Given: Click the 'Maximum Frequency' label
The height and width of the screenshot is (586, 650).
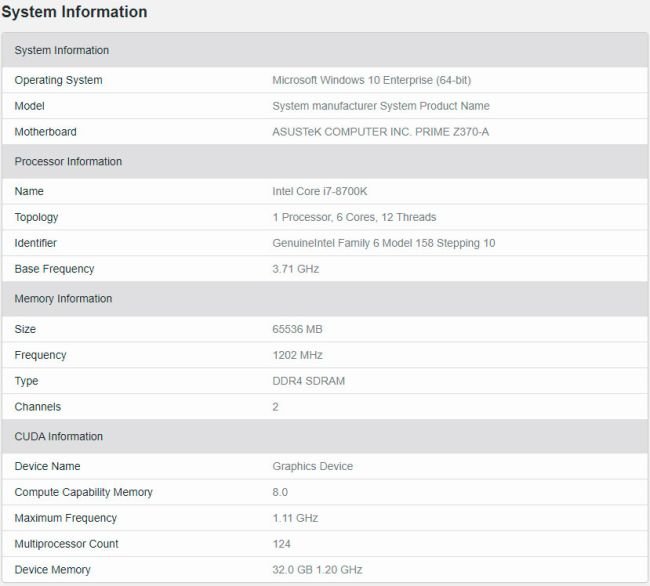Looking at the screenshot, I should 66,518.
